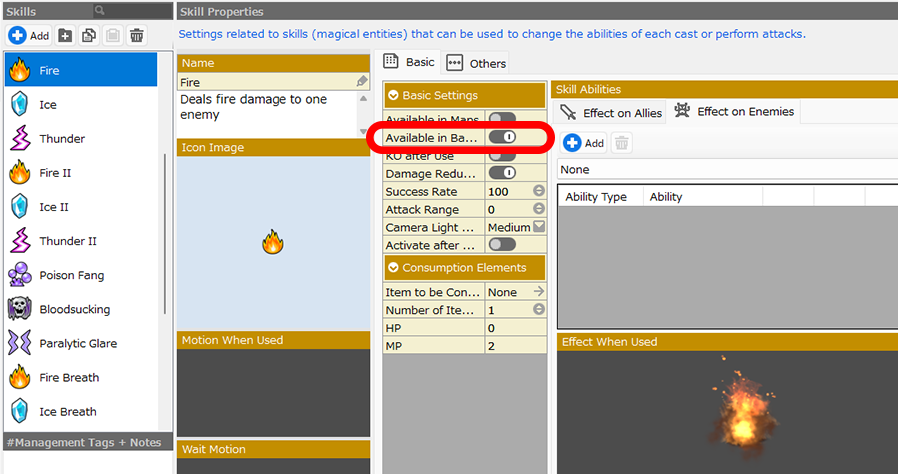
Task: Click the add folder icon in Skills toolbar
Action: 65,35
